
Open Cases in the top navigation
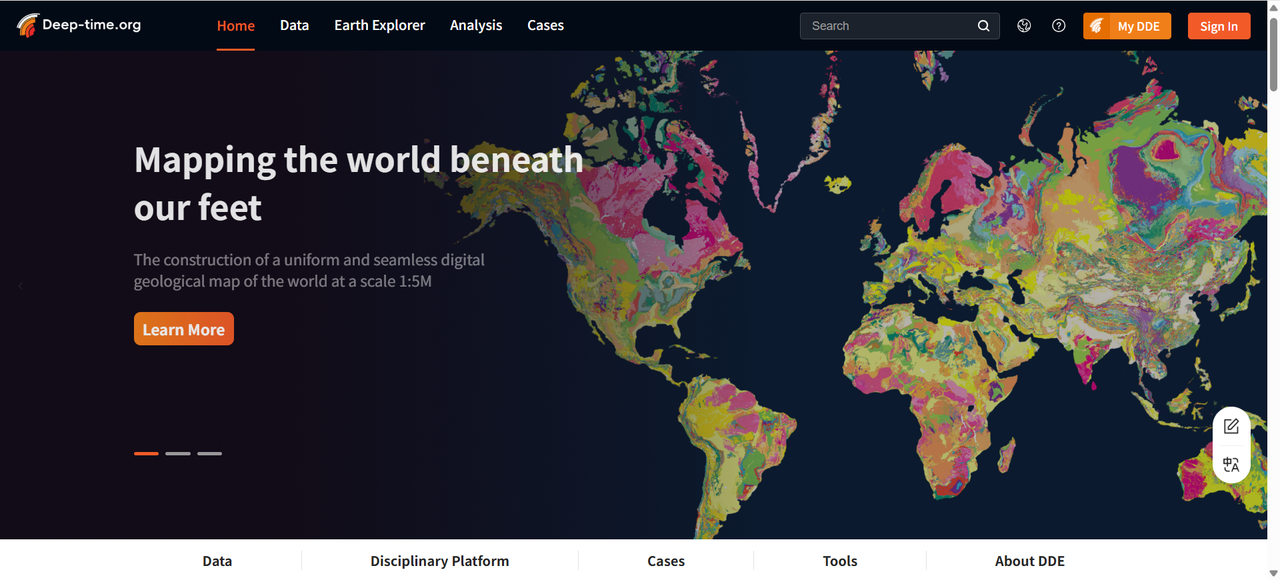(545, 25)
